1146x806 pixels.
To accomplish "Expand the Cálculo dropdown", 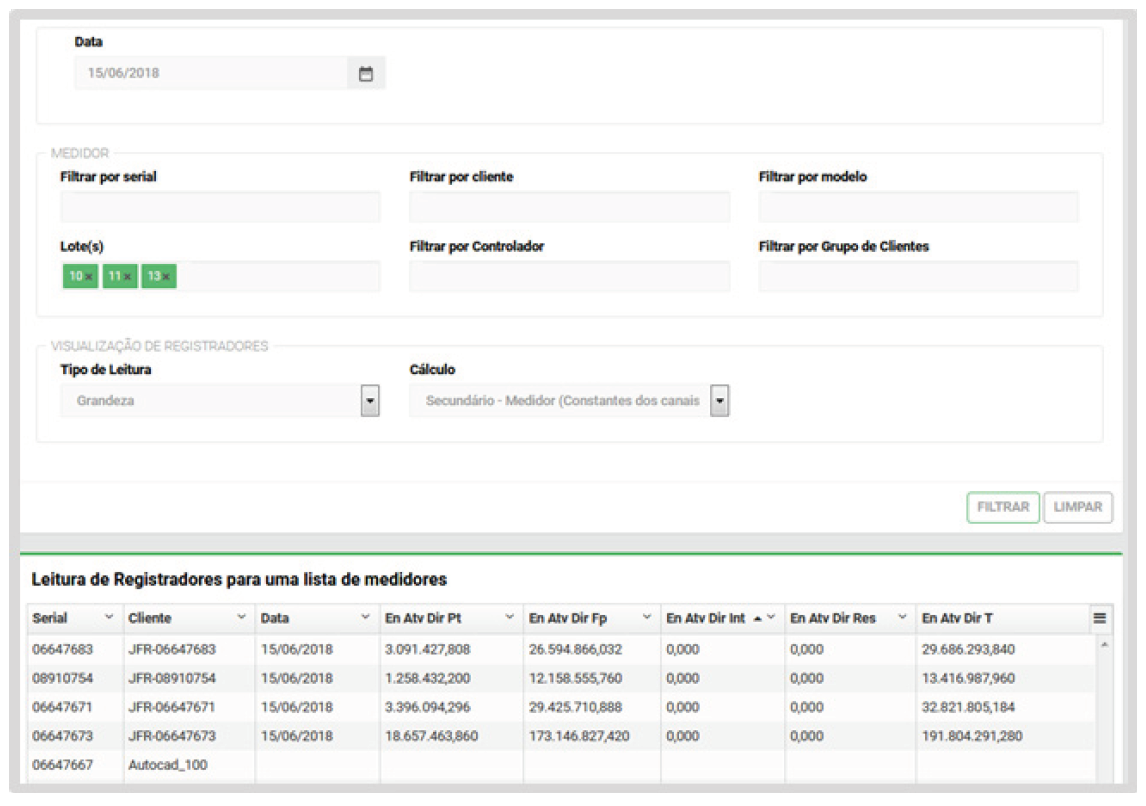I will coord(719,402).
